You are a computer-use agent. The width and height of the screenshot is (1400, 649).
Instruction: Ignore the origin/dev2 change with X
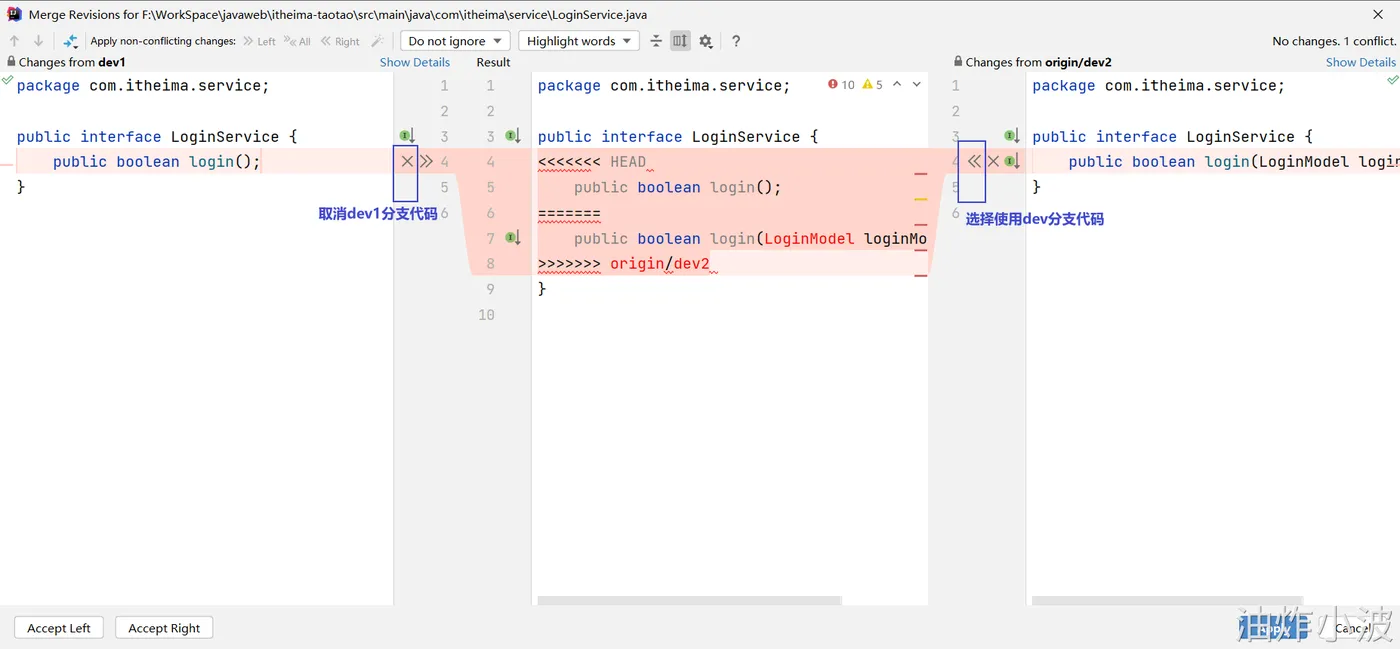[x=993, y=161]
